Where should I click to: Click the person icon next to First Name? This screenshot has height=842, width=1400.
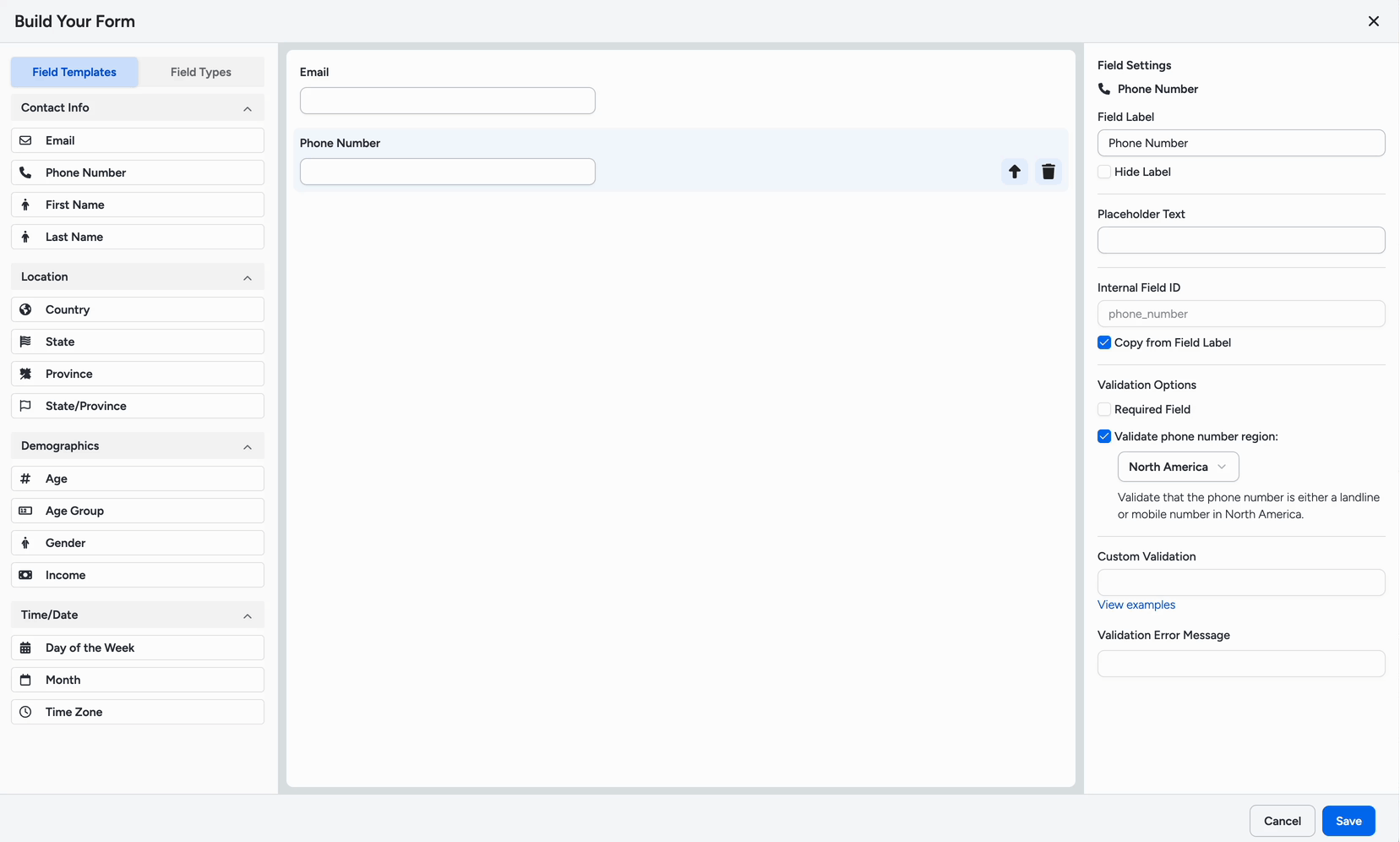[25, 205]
